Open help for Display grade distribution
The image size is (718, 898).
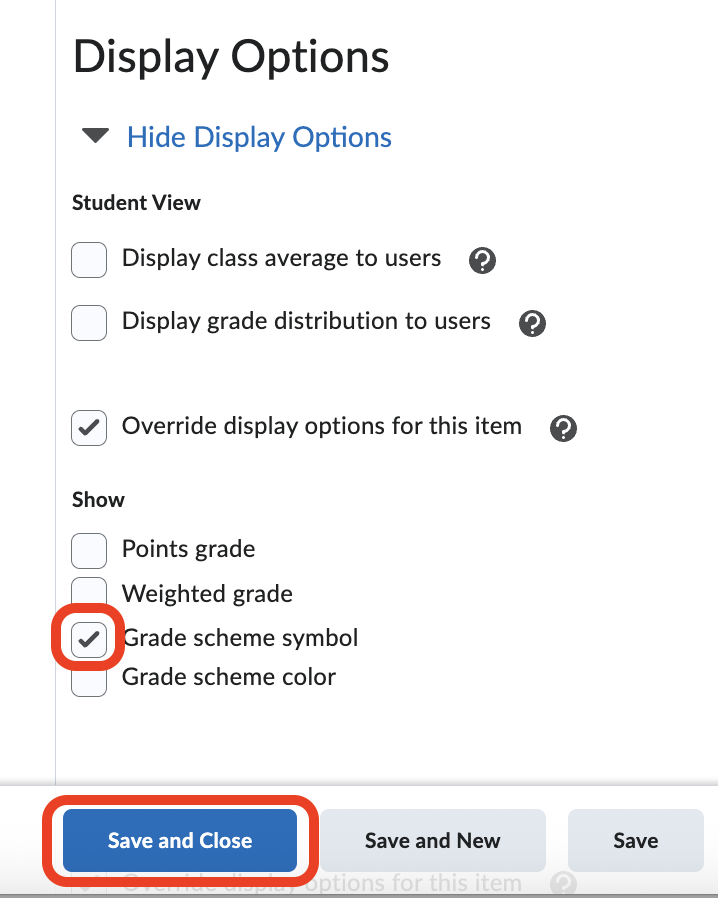click(x=533, y=323)
